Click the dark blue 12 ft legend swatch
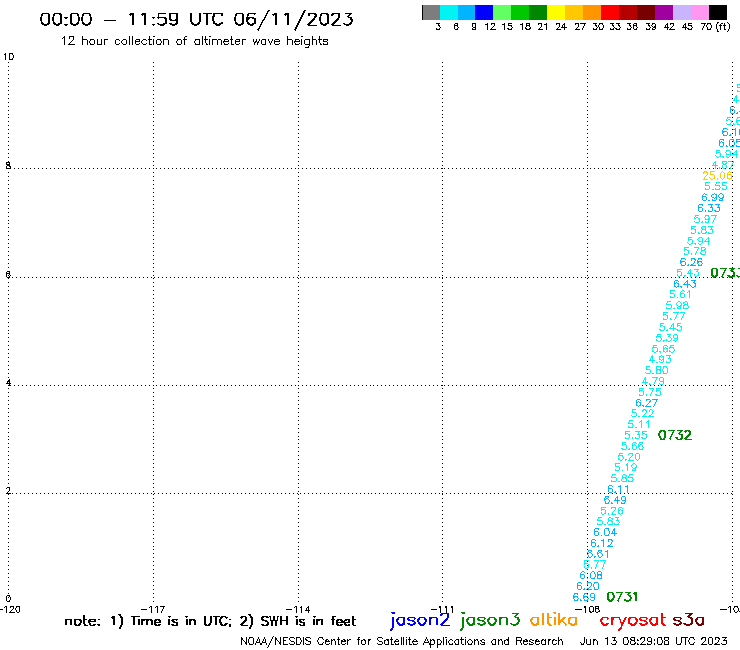The height and width of the screenshot is (650, 740). pos(485,12)
